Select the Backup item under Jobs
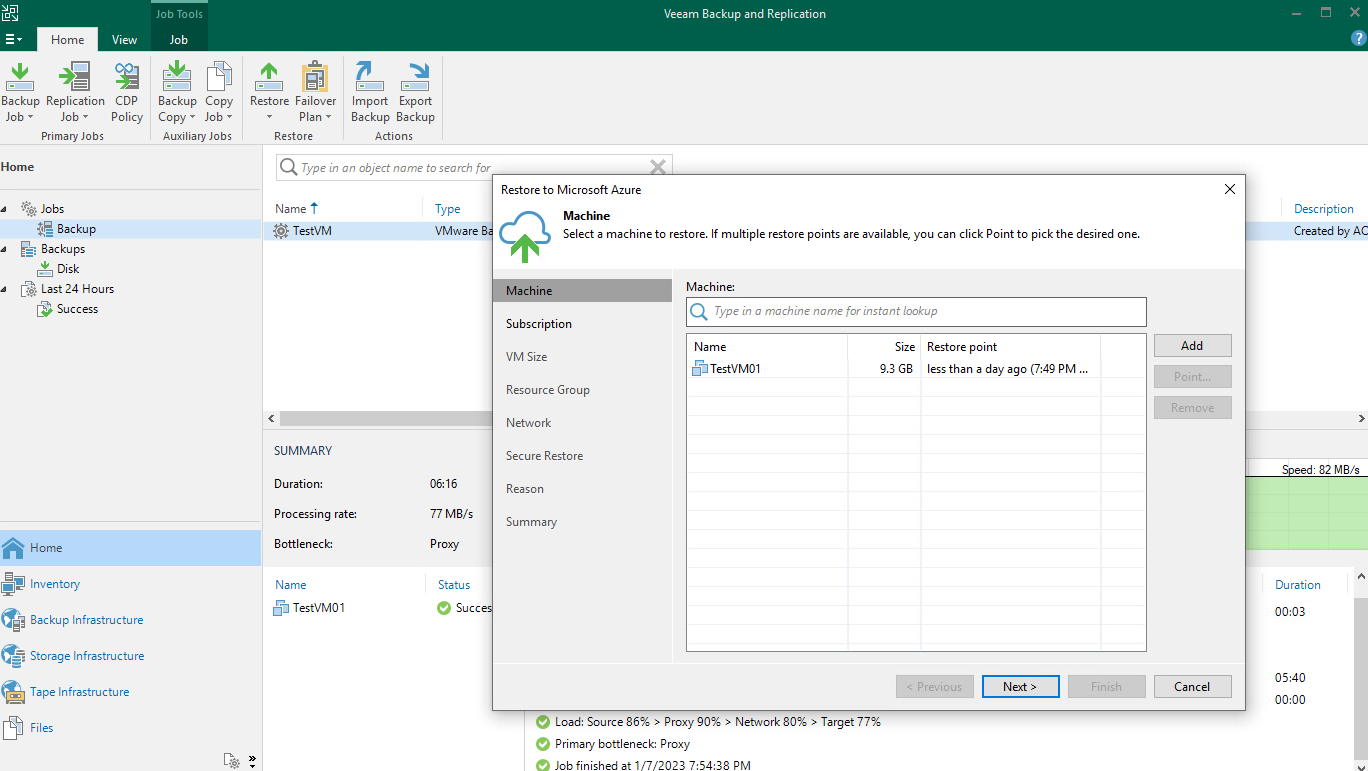Viewport: 1368px width, 771px height. [x=76, y=229]
